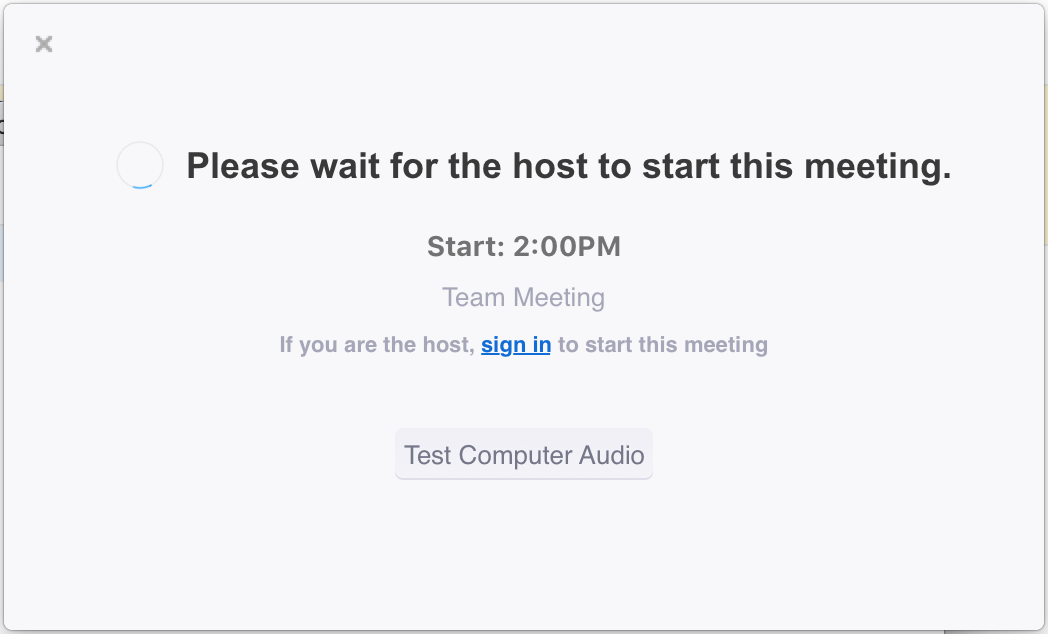
Task: Click the word "wait" in the heading
Action: 335,166
